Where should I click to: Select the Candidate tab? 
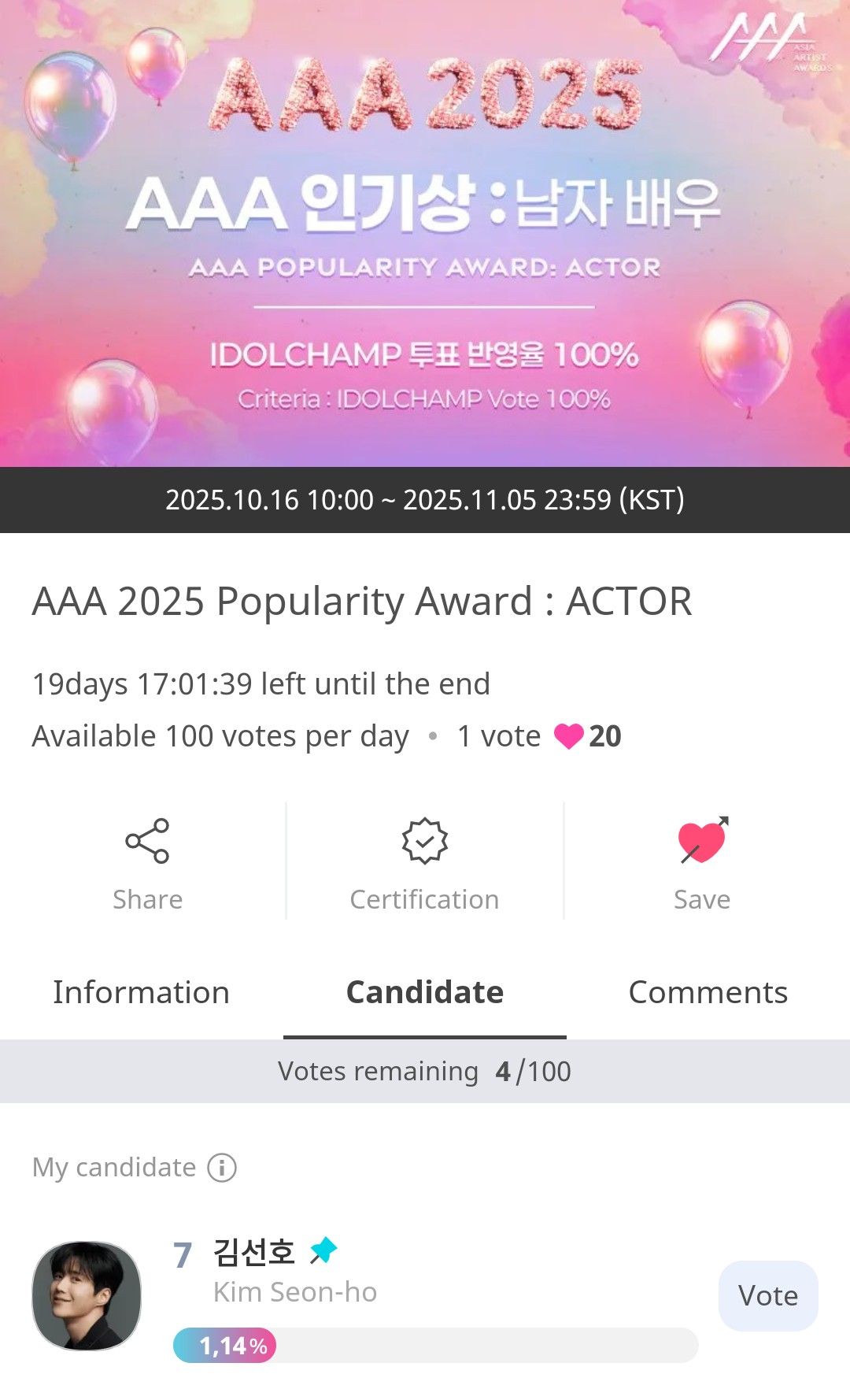tap(425, 992)
